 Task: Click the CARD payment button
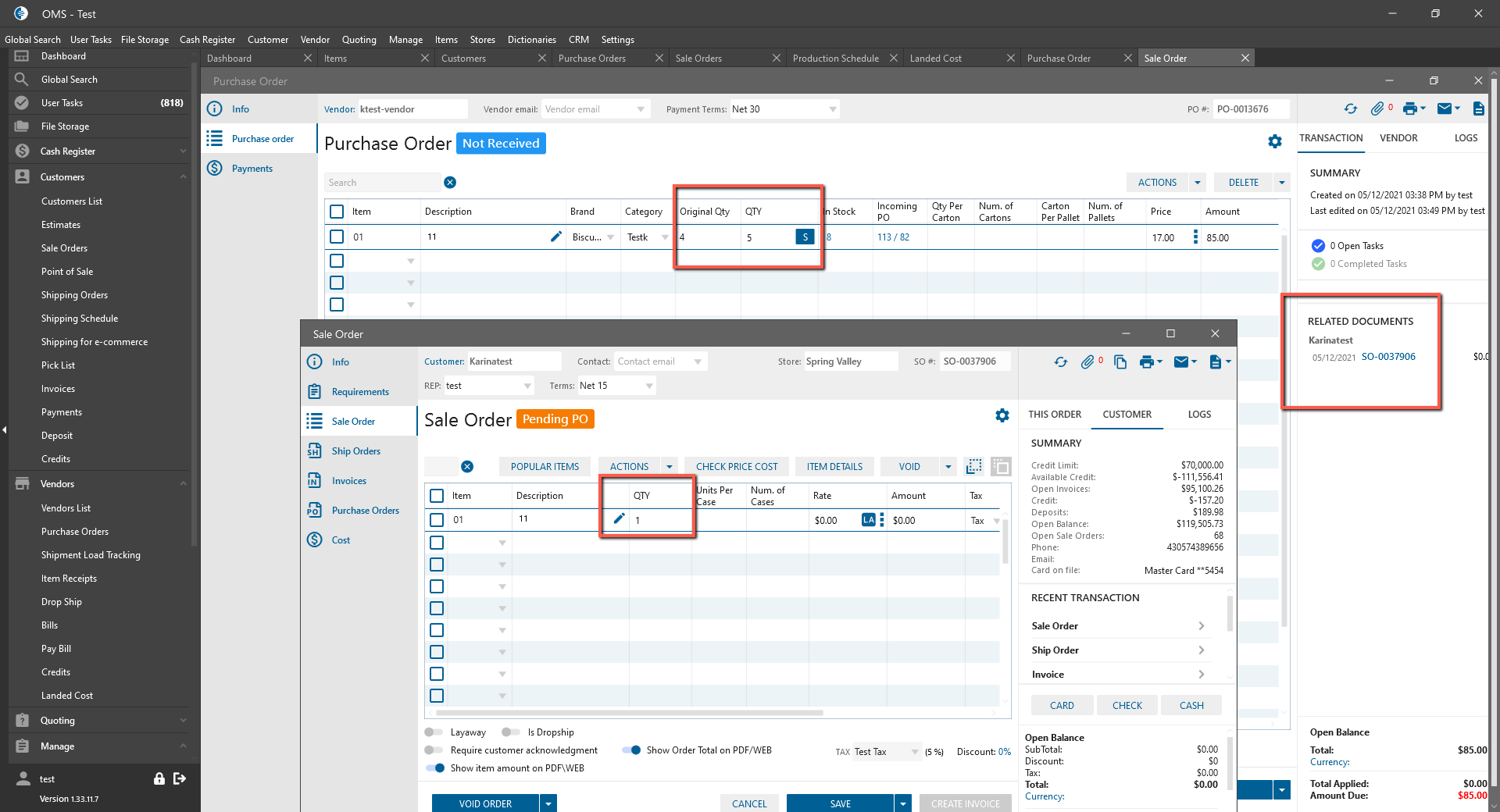point(1062,705)
